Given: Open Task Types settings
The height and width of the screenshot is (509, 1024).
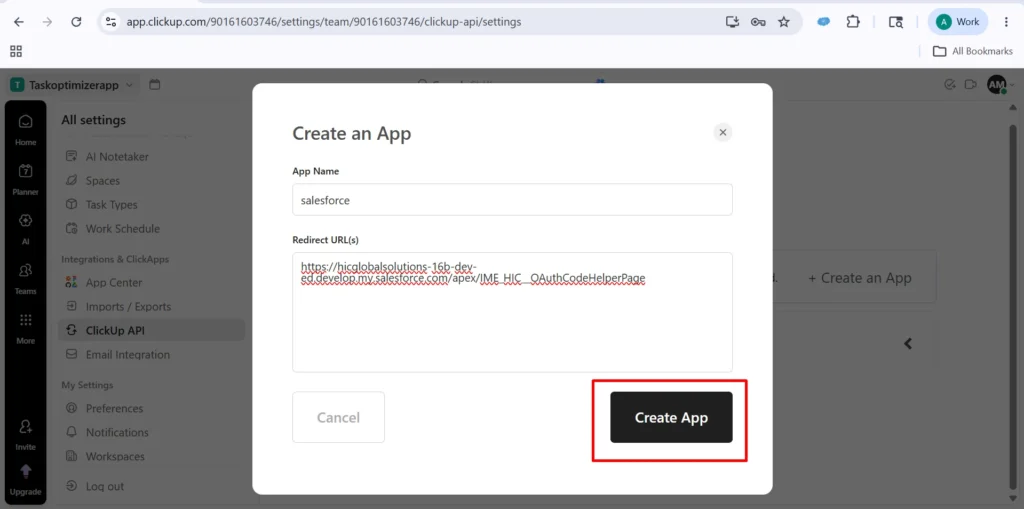Looking at the screenshot, I should click(x=152, y=205).
